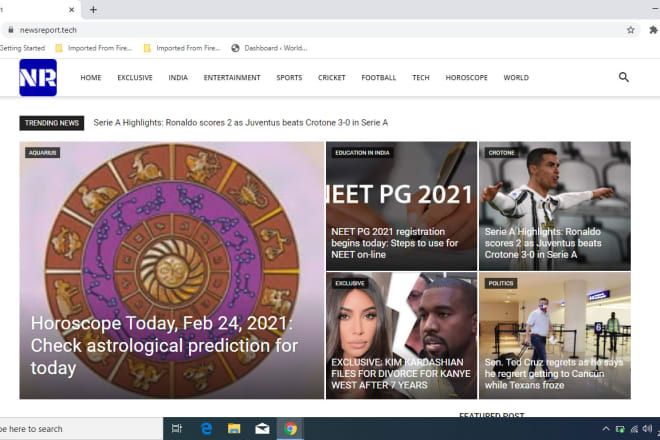Click the AQUARIUS category tag
The height and width of the screenshot is (440, 660).
coord(43,152)
